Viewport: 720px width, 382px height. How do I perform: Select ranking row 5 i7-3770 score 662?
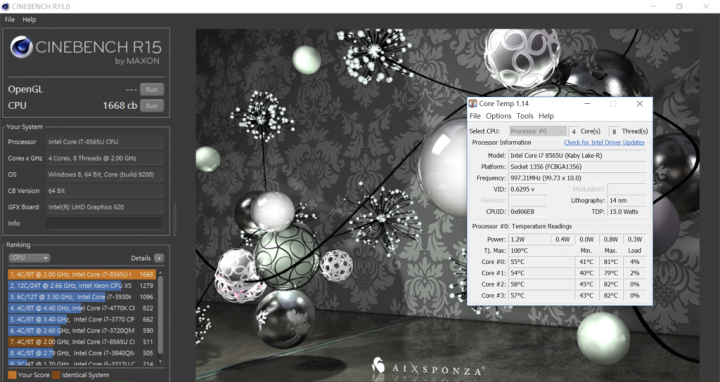coord(82,320)
